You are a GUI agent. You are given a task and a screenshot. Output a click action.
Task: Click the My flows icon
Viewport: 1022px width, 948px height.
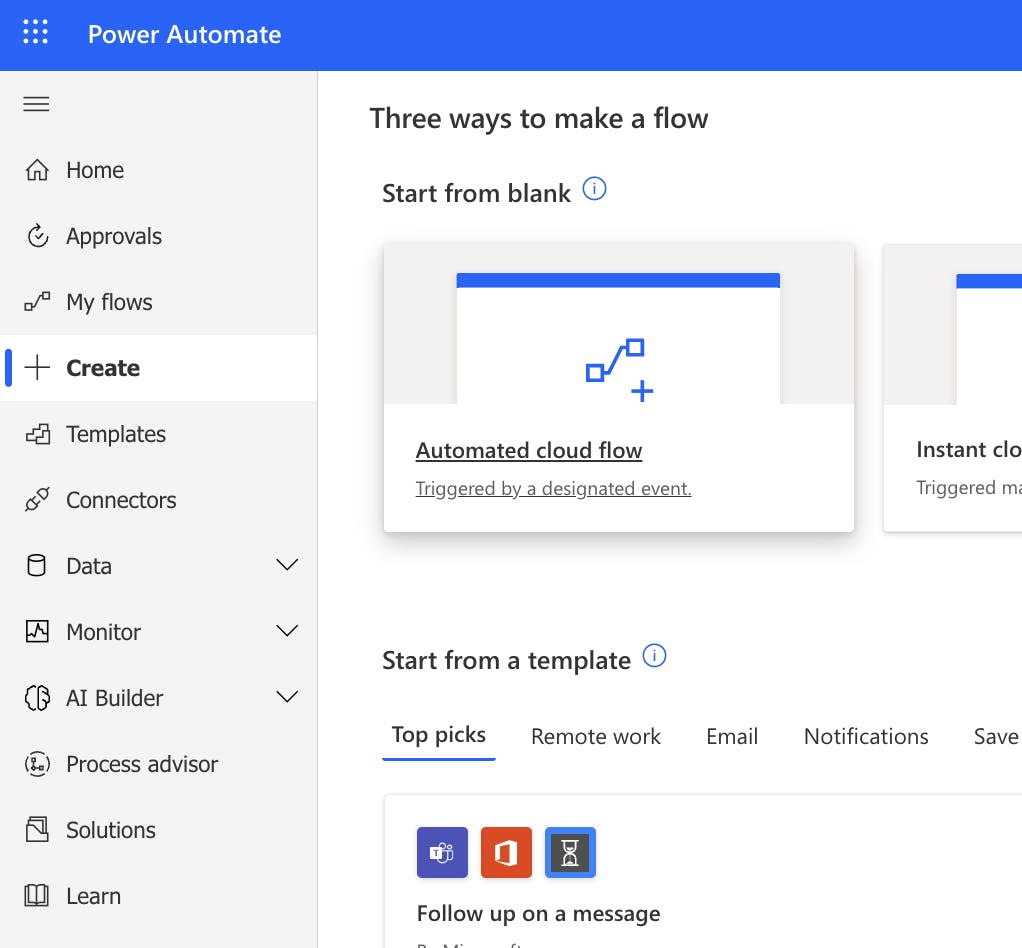(x=37, y=302)
